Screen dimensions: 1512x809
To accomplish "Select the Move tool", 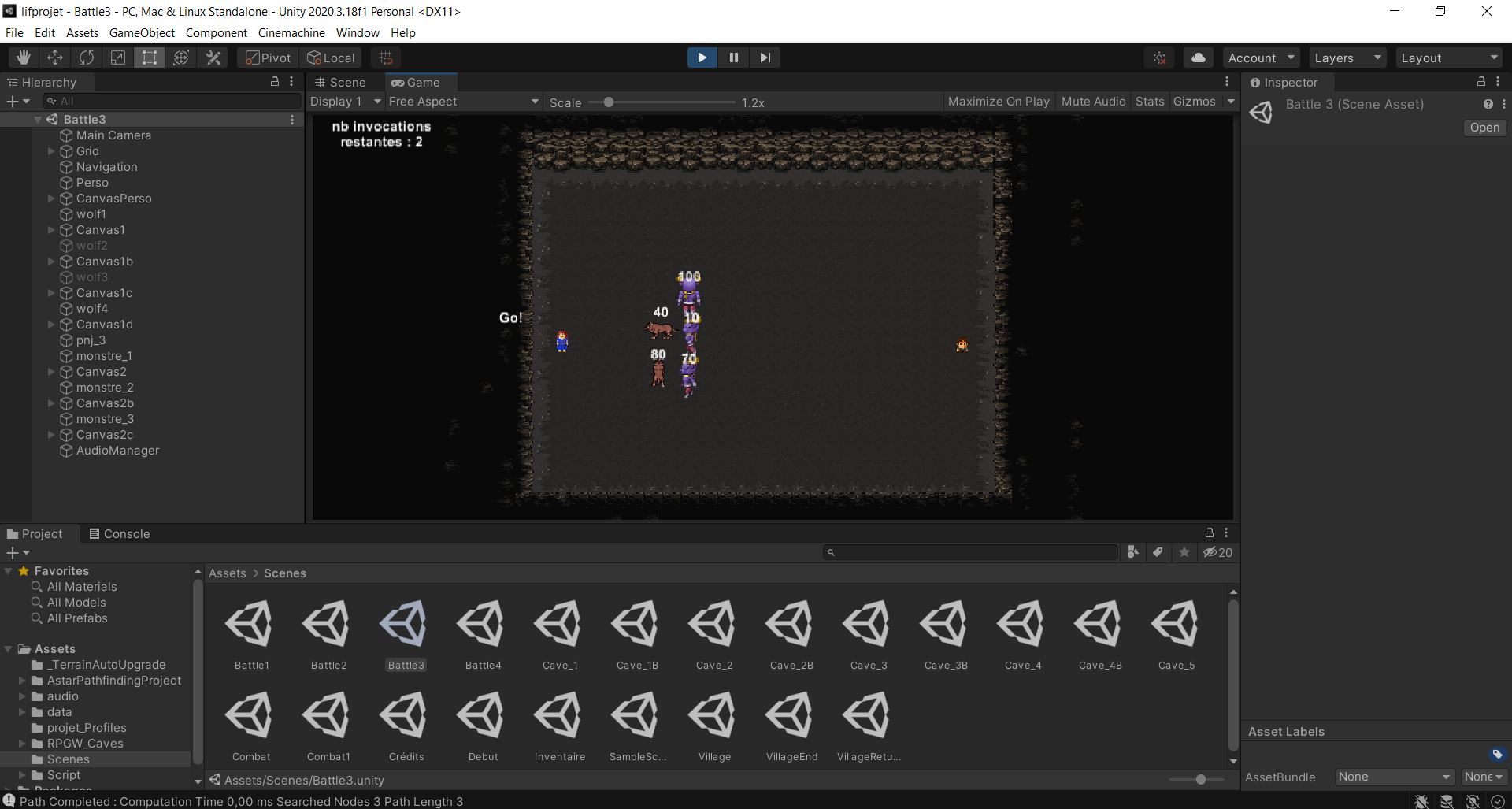I will pos(55,58).
